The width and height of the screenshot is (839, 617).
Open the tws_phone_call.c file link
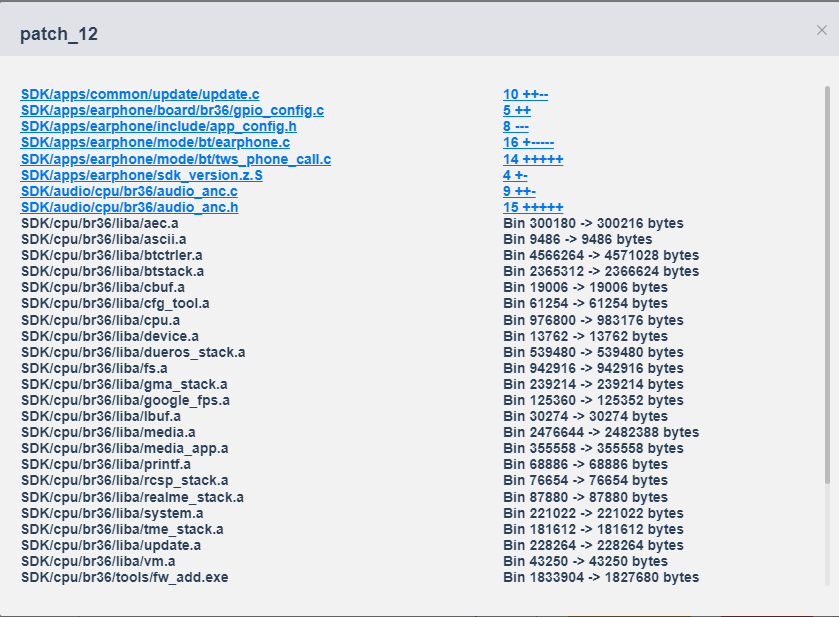point(176,159)
